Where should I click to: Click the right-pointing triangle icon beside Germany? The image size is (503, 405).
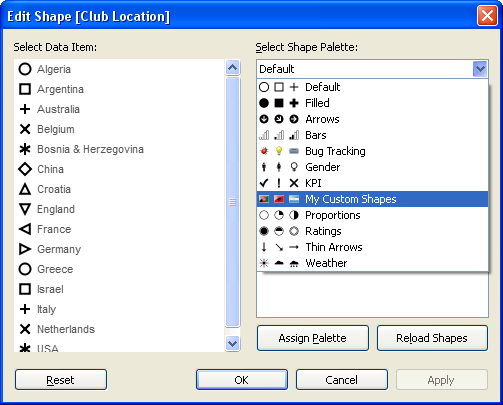point(25,249)
